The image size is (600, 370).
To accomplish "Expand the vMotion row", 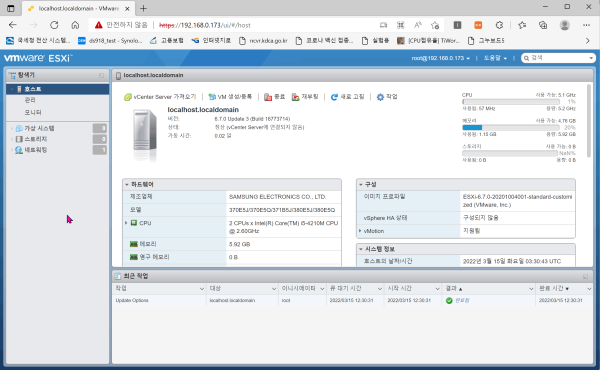I will pyautogui.click(x=360, y=231).
